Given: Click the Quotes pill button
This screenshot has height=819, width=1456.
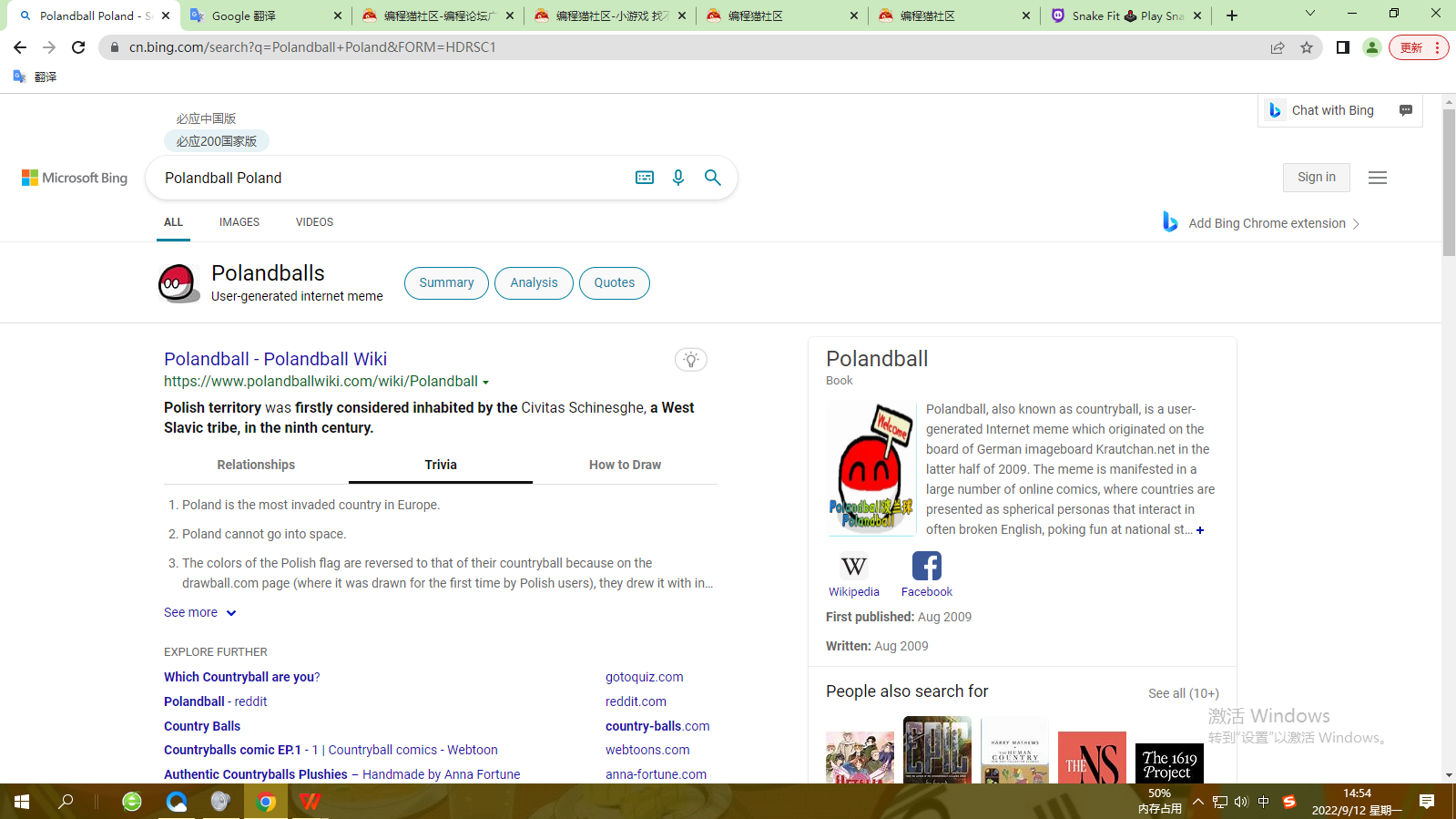Looking at the screenshot, I should [x=615, y=283].
